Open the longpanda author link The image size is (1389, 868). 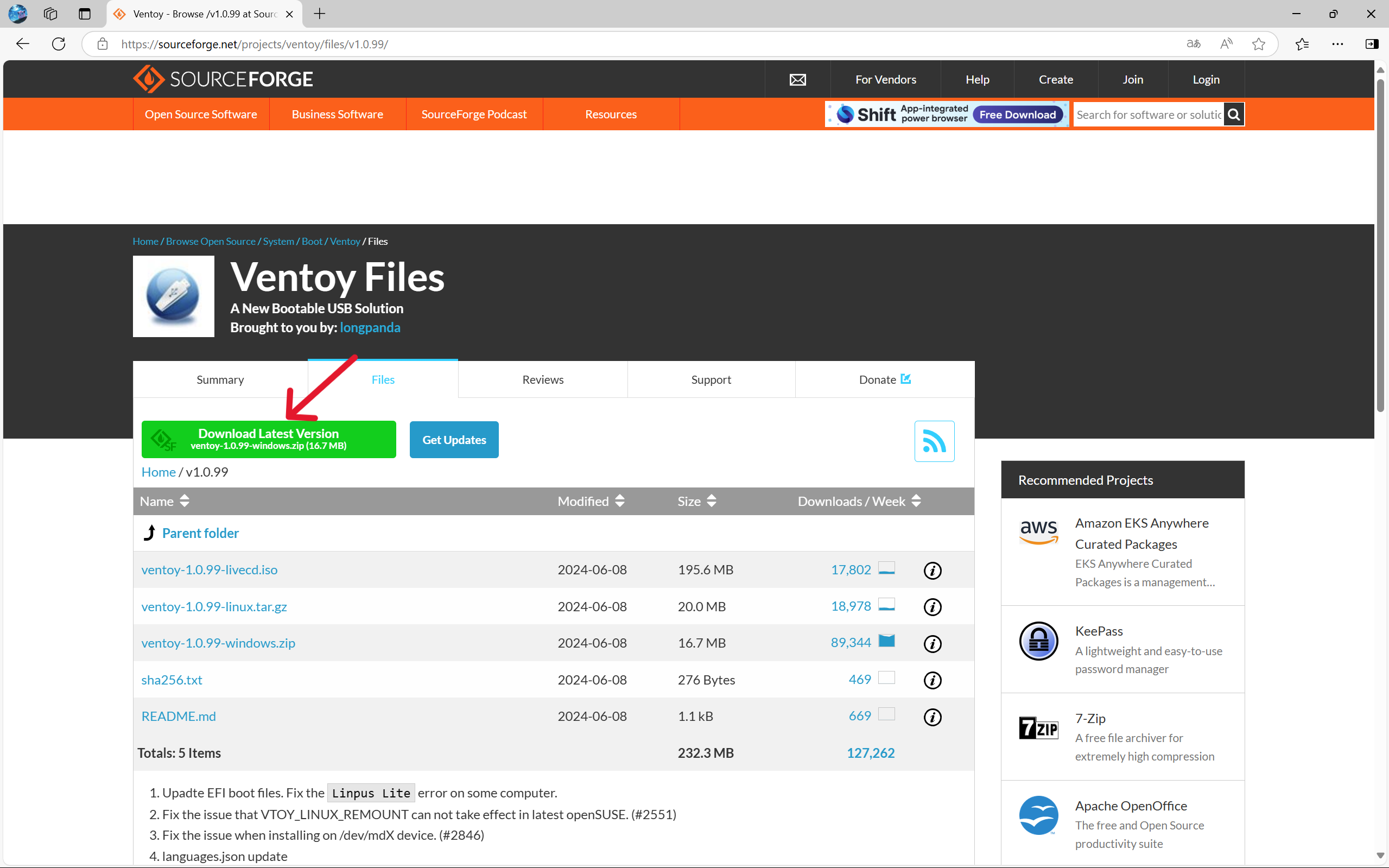(x=370, y=327)
